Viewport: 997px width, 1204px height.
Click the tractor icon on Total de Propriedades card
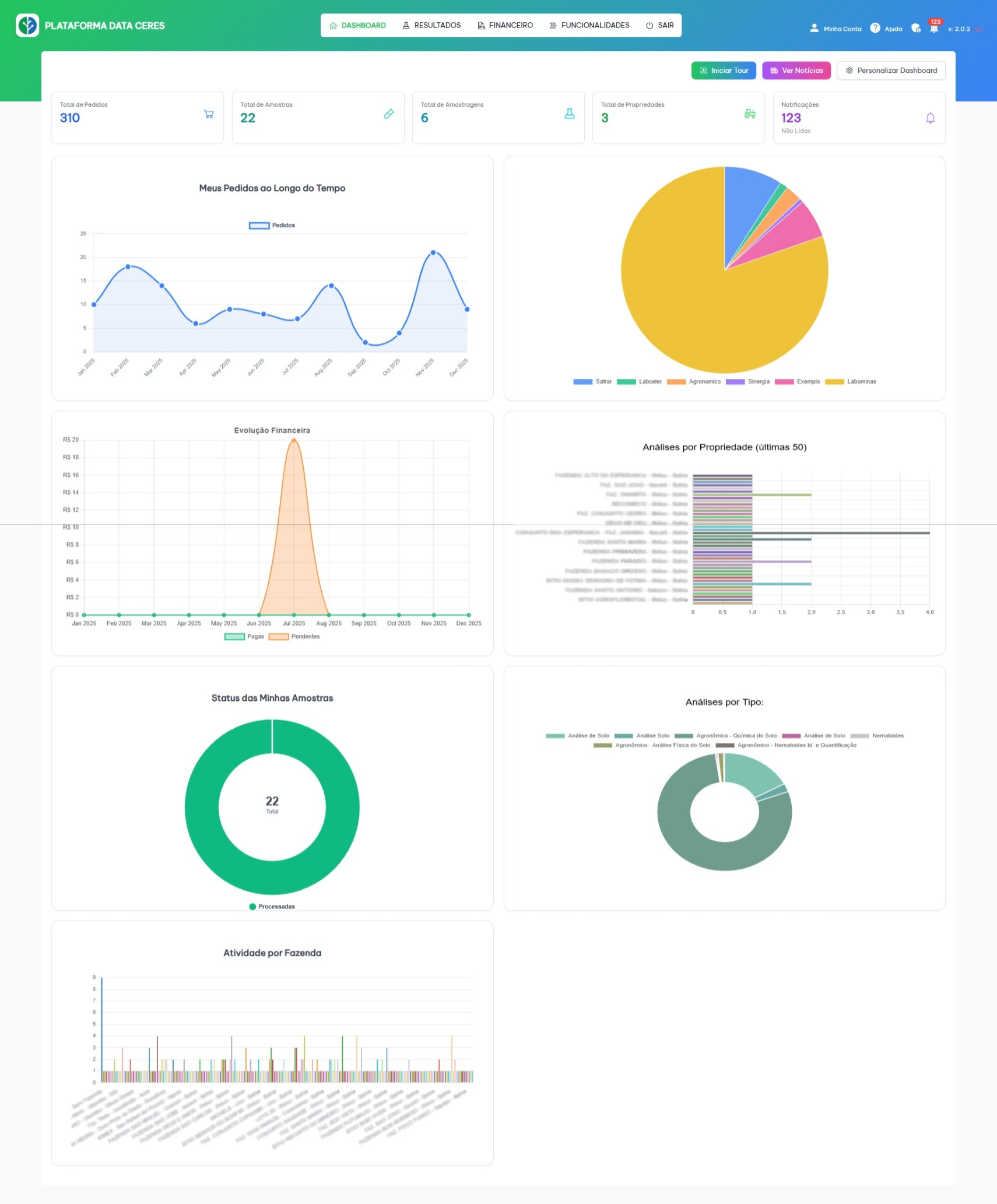pyautogui.click(x=749, y=114)
